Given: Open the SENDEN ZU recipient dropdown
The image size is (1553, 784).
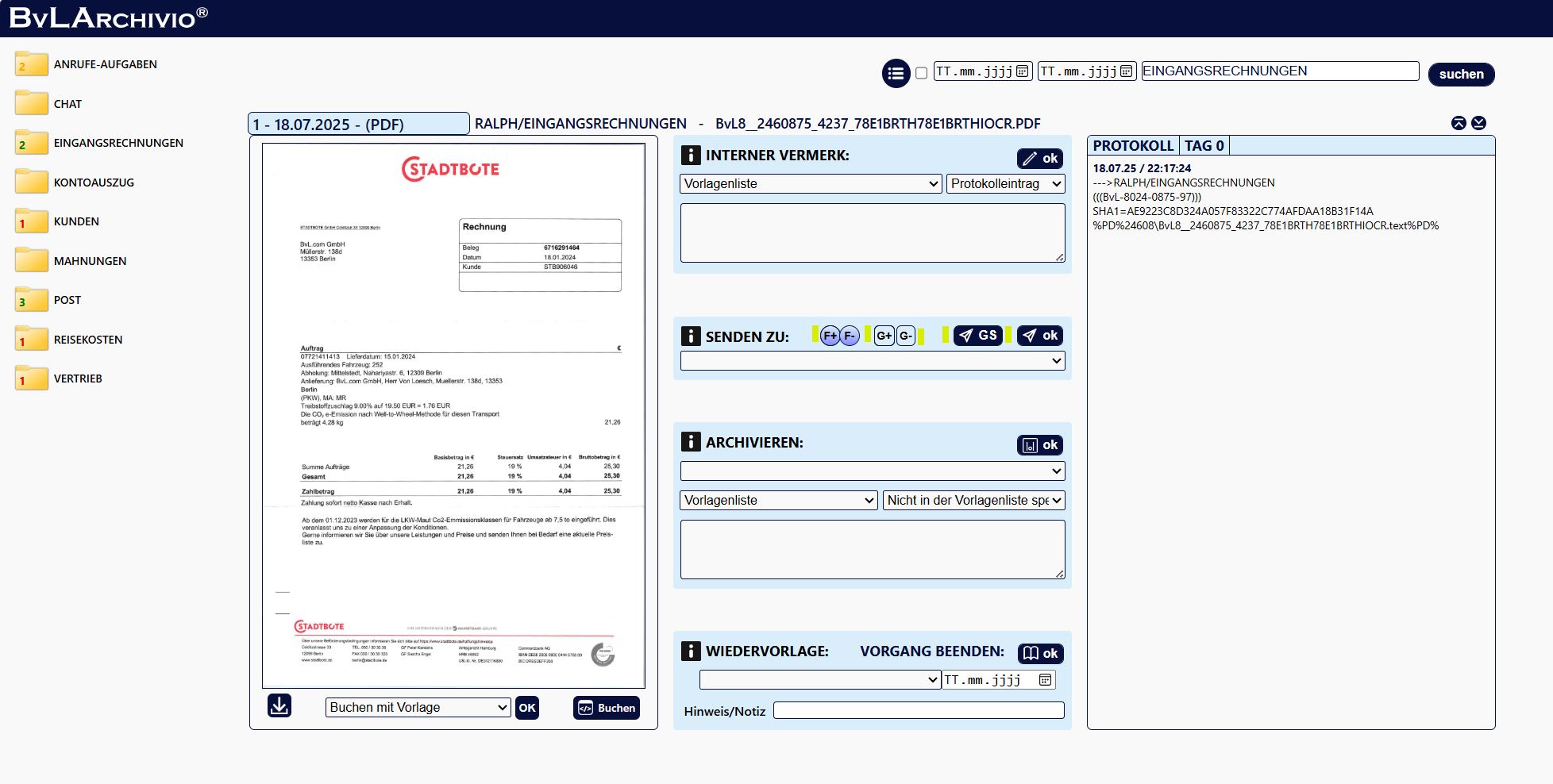Looking at the screenshot, I should (872, 361).
